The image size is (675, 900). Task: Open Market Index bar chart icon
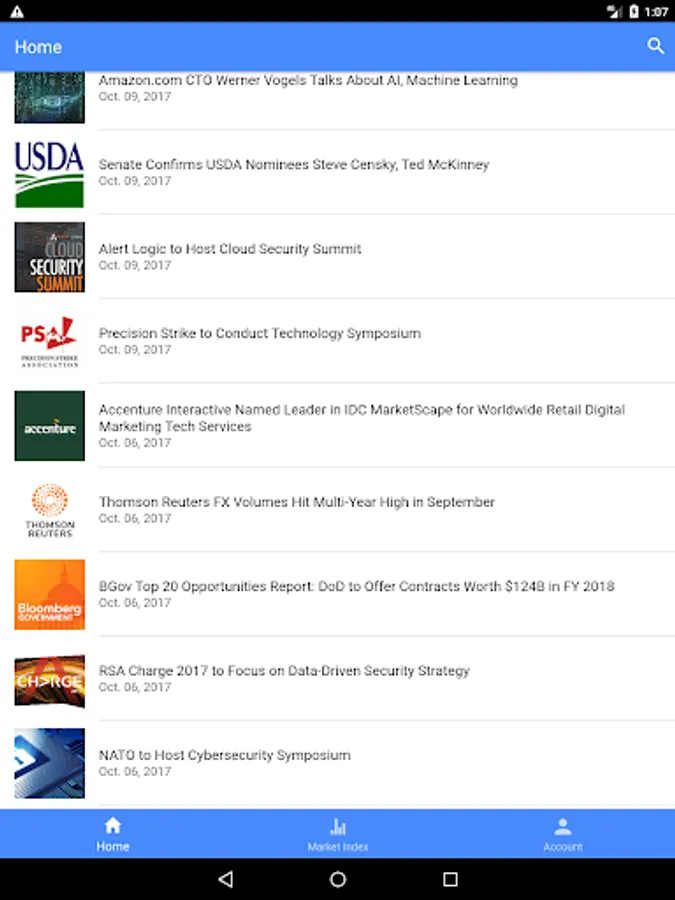tap(338, 827)
